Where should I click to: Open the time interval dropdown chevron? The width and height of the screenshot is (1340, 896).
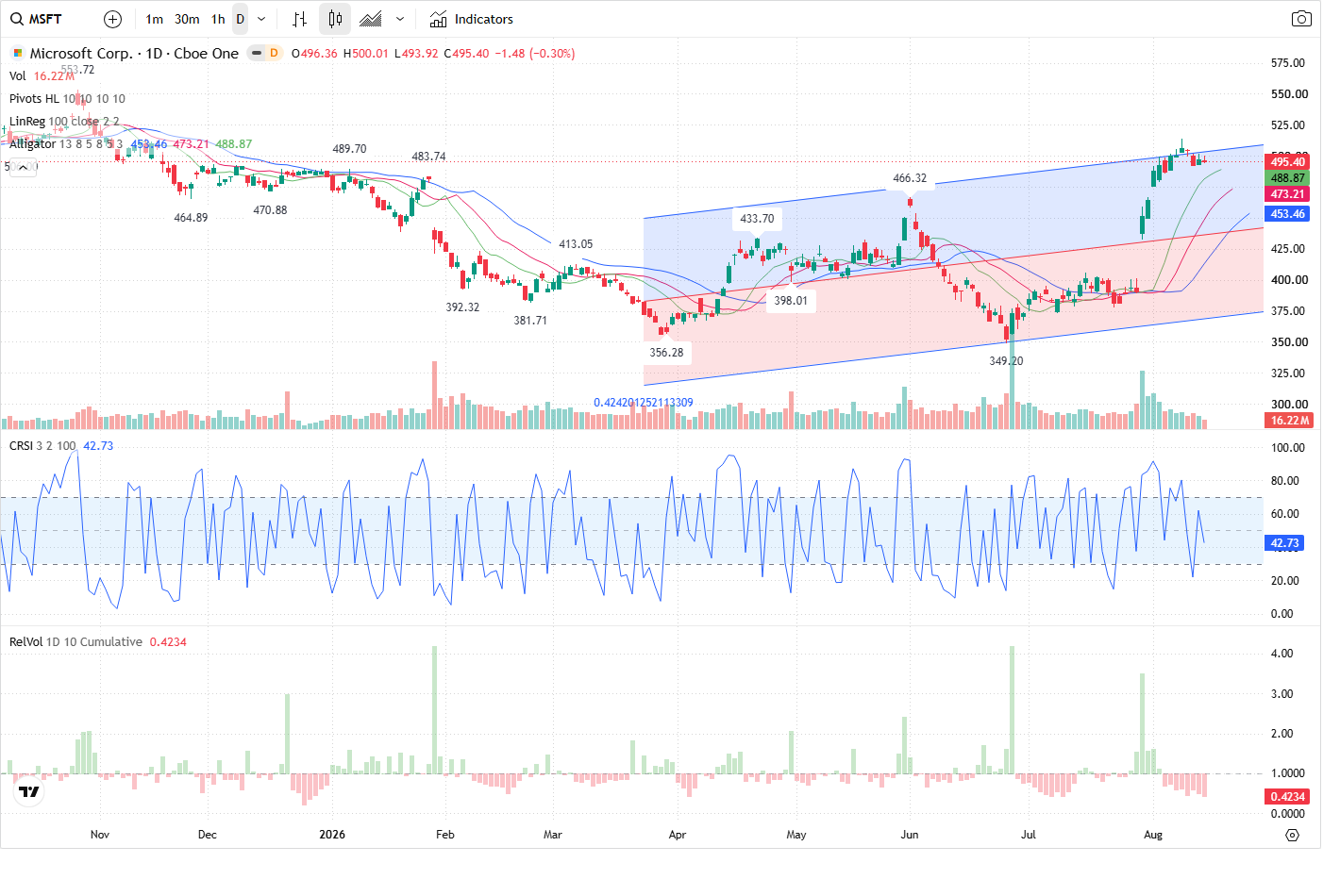click(261, 19)
